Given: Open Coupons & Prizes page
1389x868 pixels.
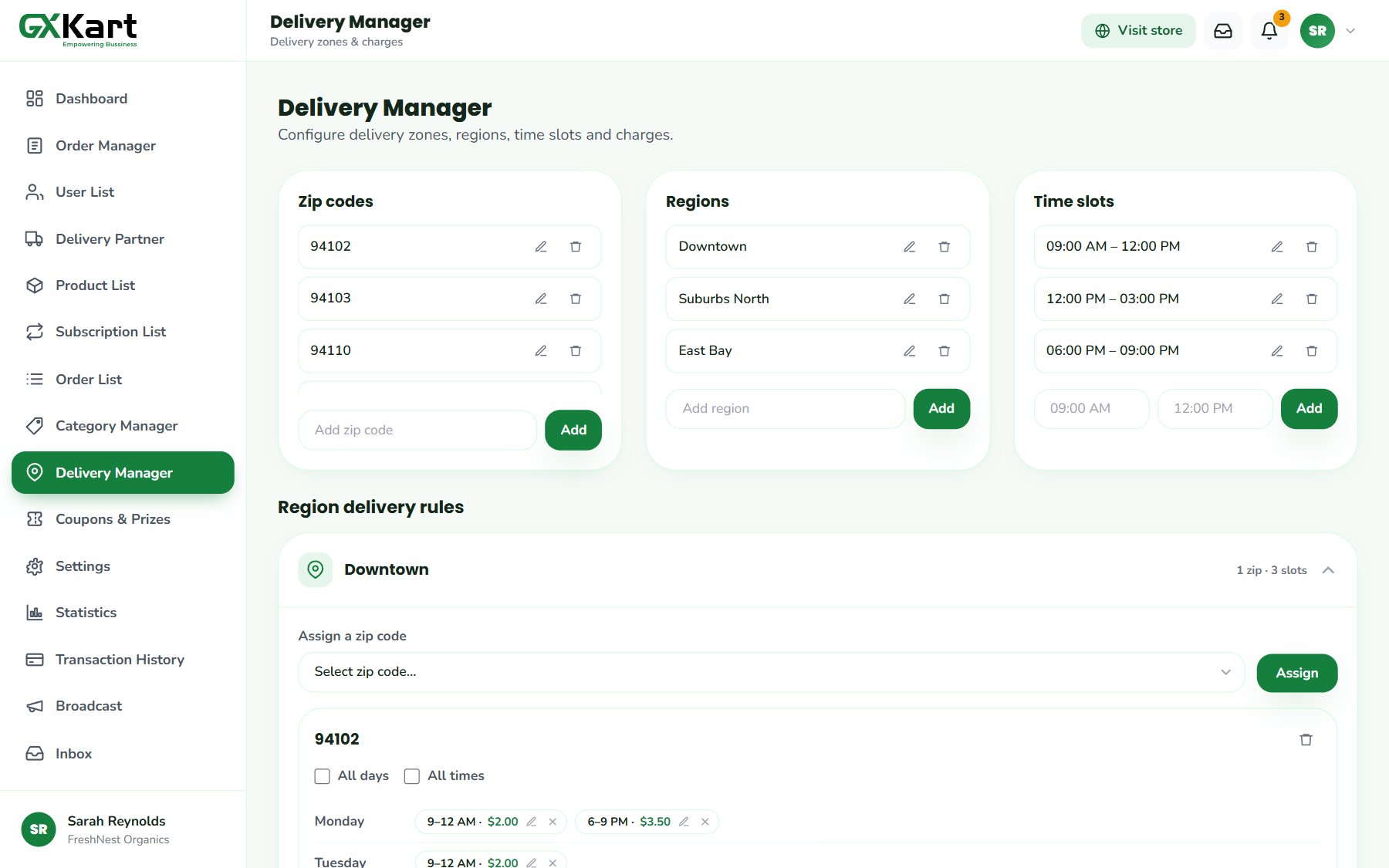Looking at the screenshot, I should click(123, 519).
